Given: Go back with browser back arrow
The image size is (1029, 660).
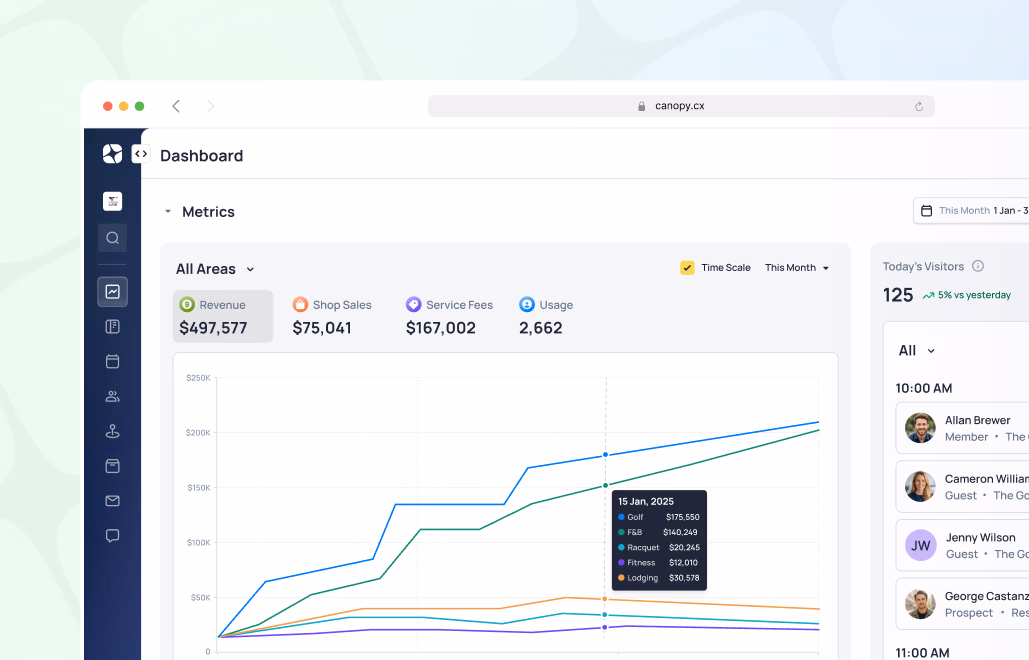Looking at the screenshot, I should (176, 106).
